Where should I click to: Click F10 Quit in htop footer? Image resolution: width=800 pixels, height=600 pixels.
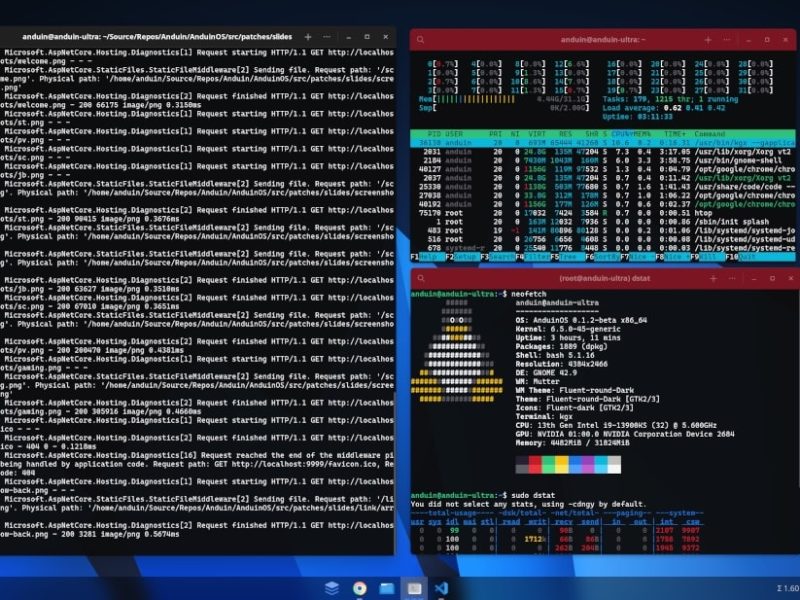[742, 257]
